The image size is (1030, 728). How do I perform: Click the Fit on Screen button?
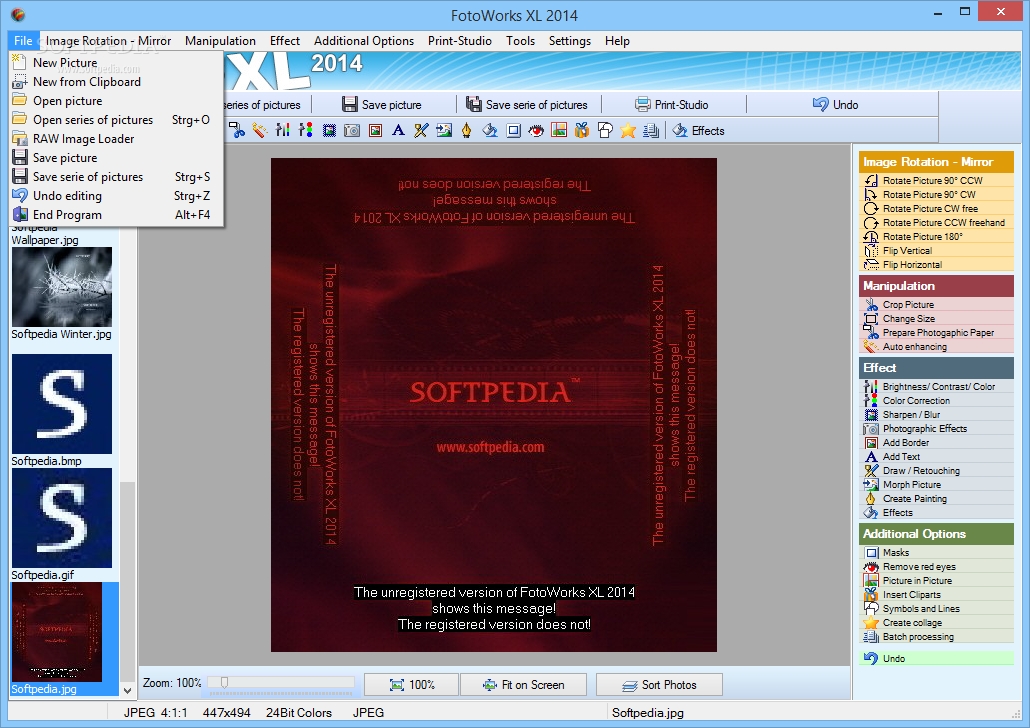pos(524,685)
